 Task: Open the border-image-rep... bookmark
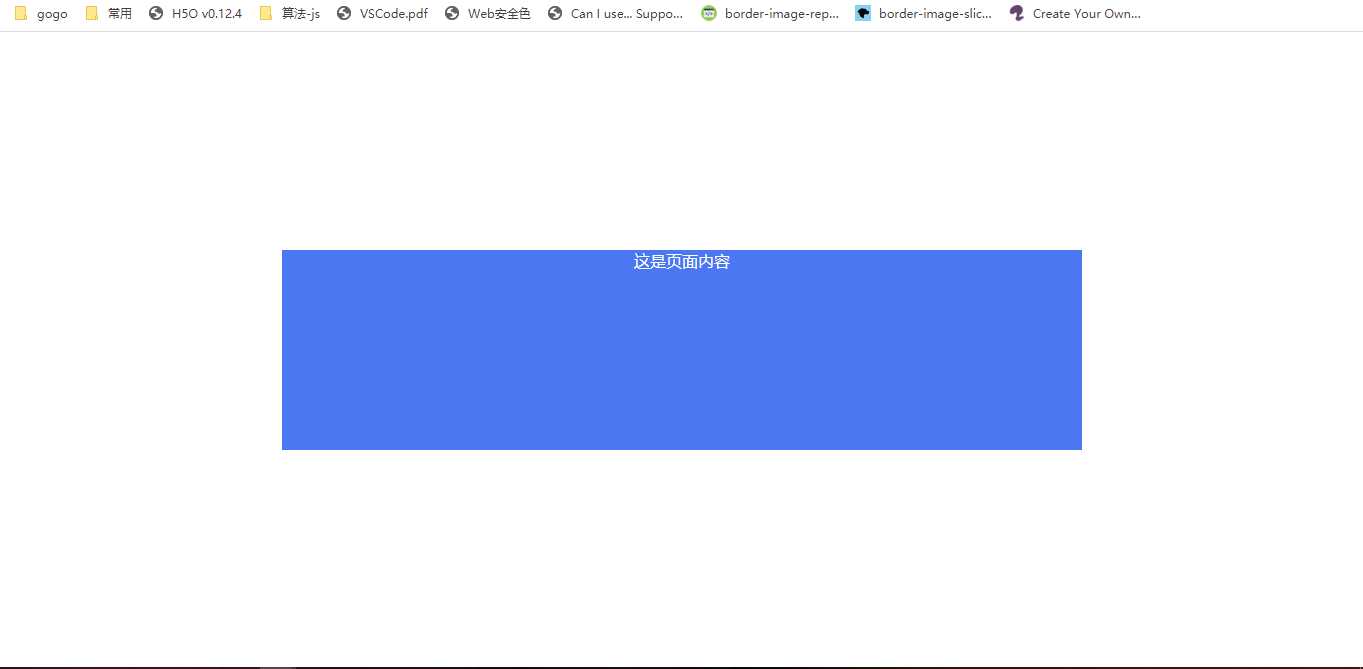pos(770,14)
